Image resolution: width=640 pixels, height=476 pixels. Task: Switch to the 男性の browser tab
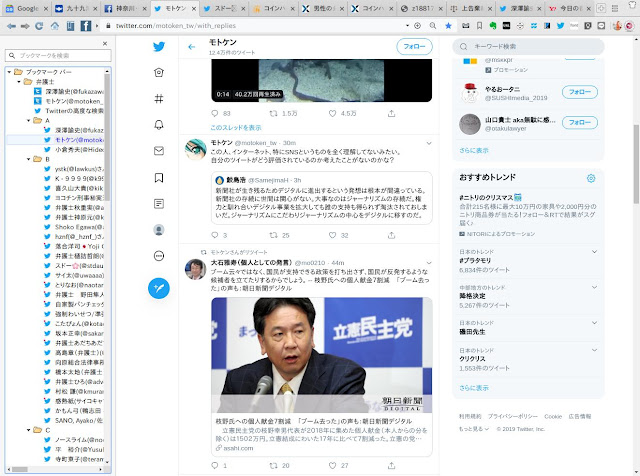point(322,8)
